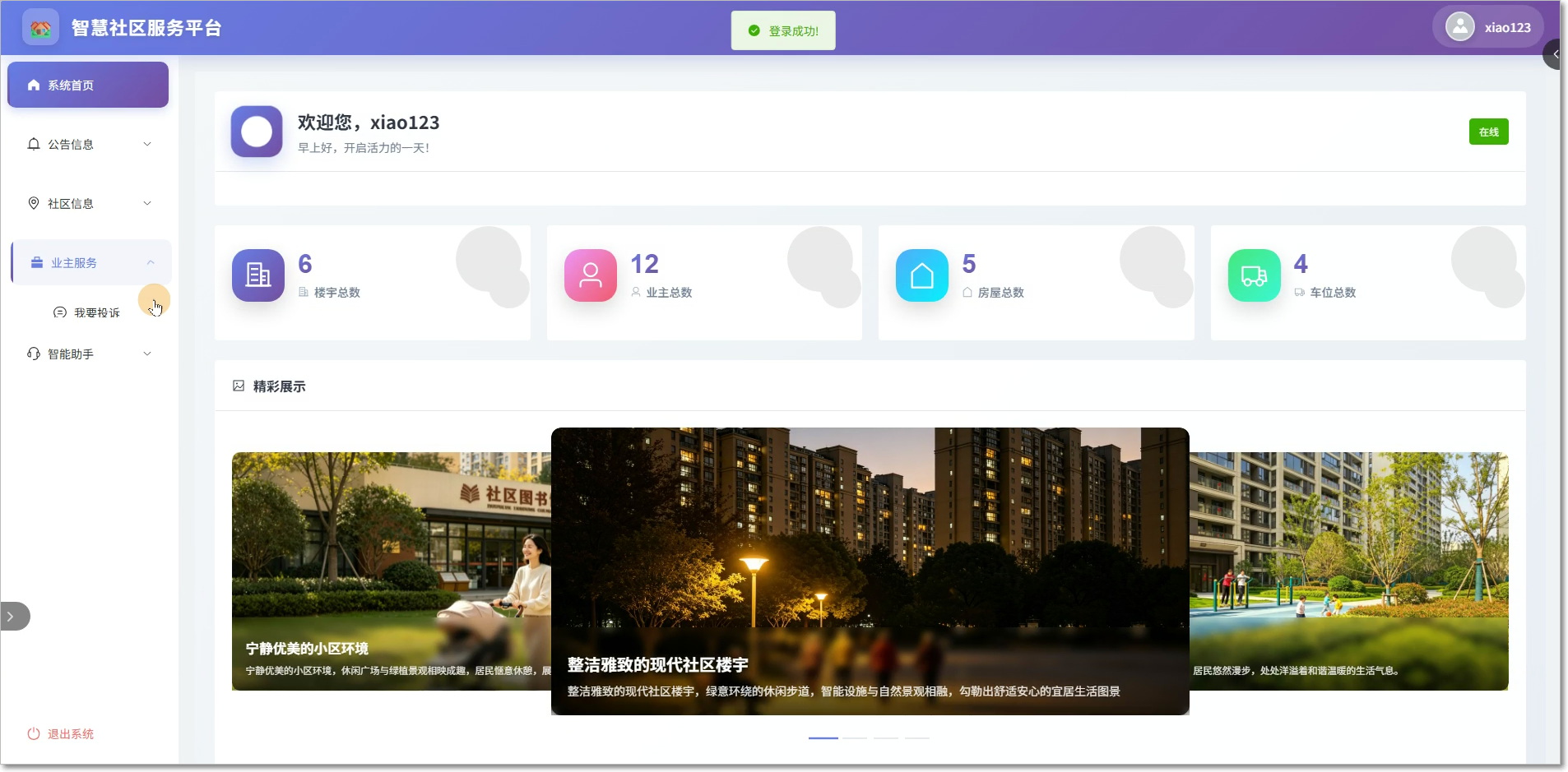Expand the 公告信息 menu chevron
Image resolution: width=1568 pixels, height=772 pixels.
coord(147,144)
